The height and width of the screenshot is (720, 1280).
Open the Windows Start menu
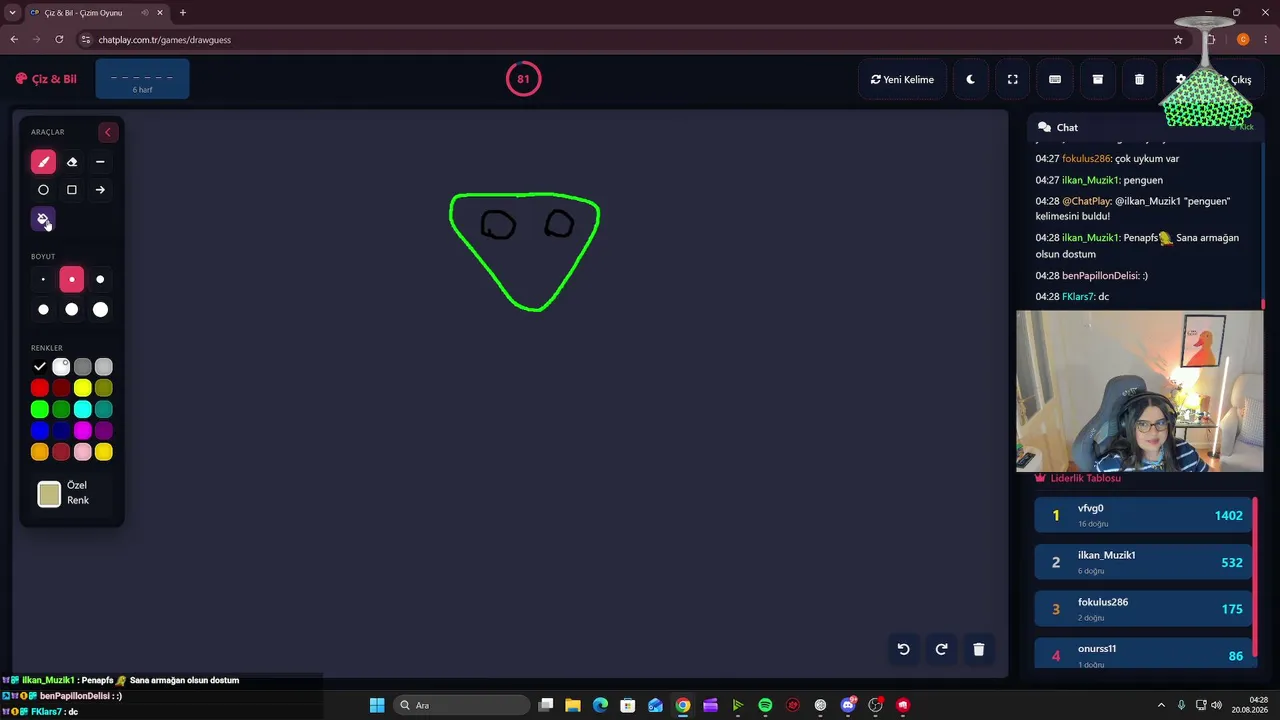(x=377, y=705)
